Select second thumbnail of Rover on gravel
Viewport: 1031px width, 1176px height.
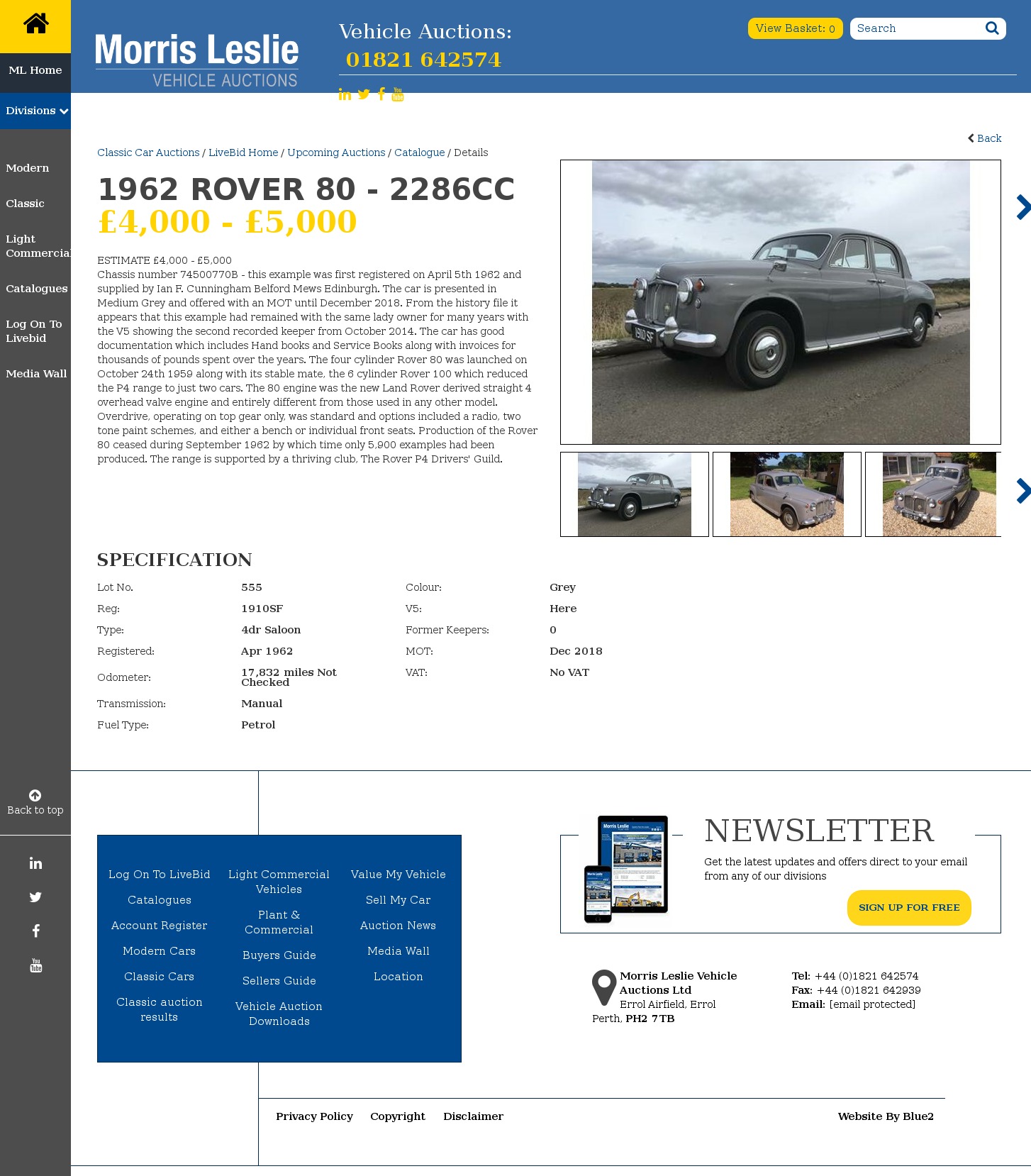pyautogui.click(x=787, y=494)
